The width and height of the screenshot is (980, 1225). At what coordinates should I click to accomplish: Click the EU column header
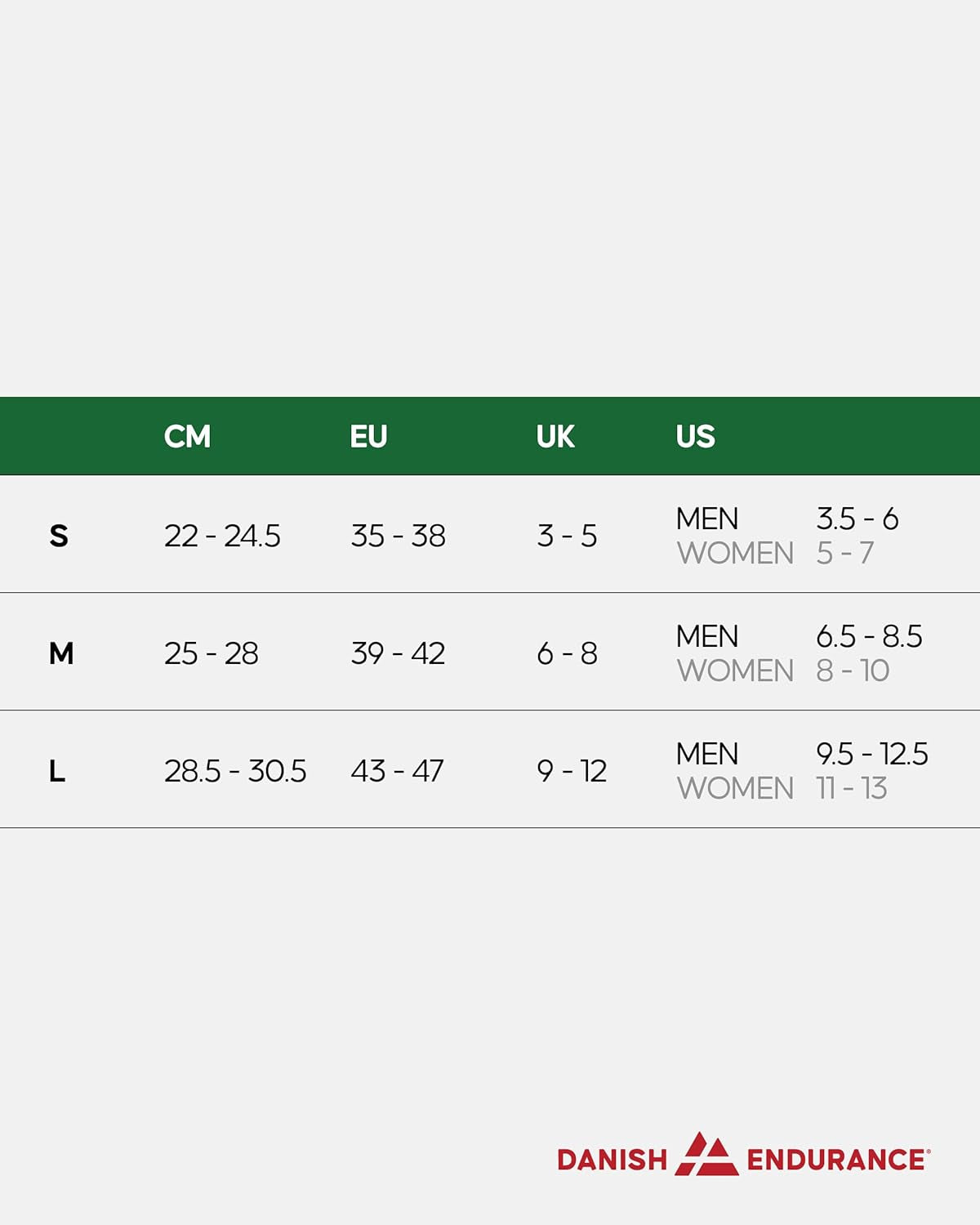pos(368,437)
